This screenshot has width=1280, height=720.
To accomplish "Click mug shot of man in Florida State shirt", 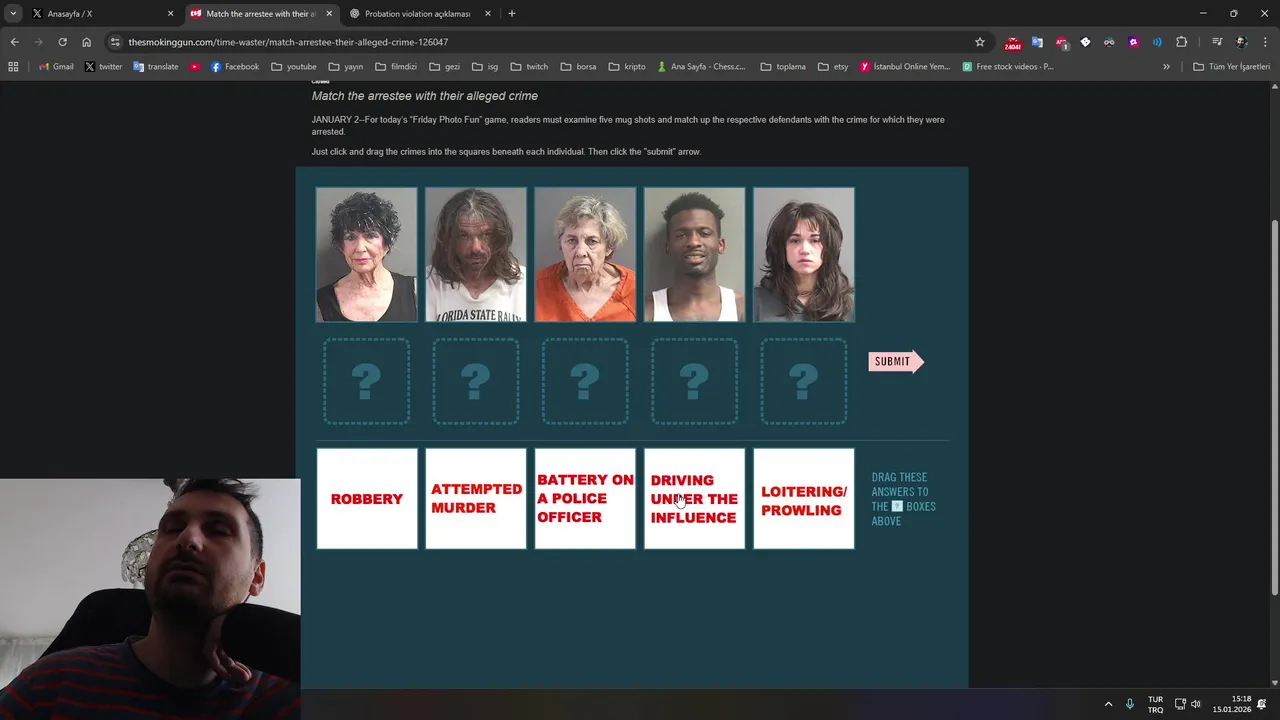I will point(476,254).
